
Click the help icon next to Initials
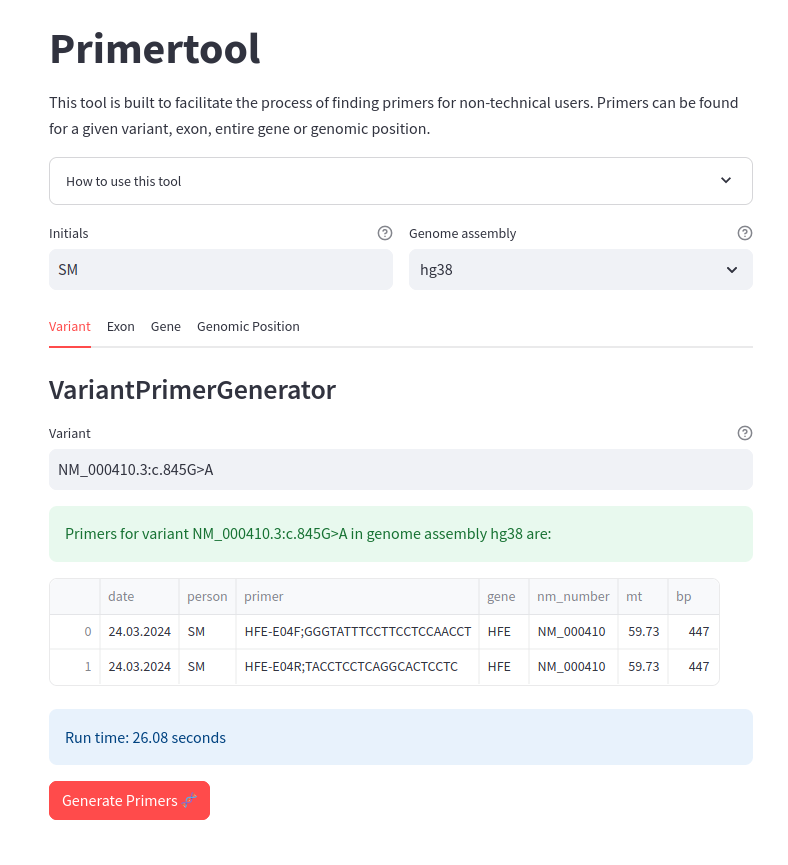[385, 233]
